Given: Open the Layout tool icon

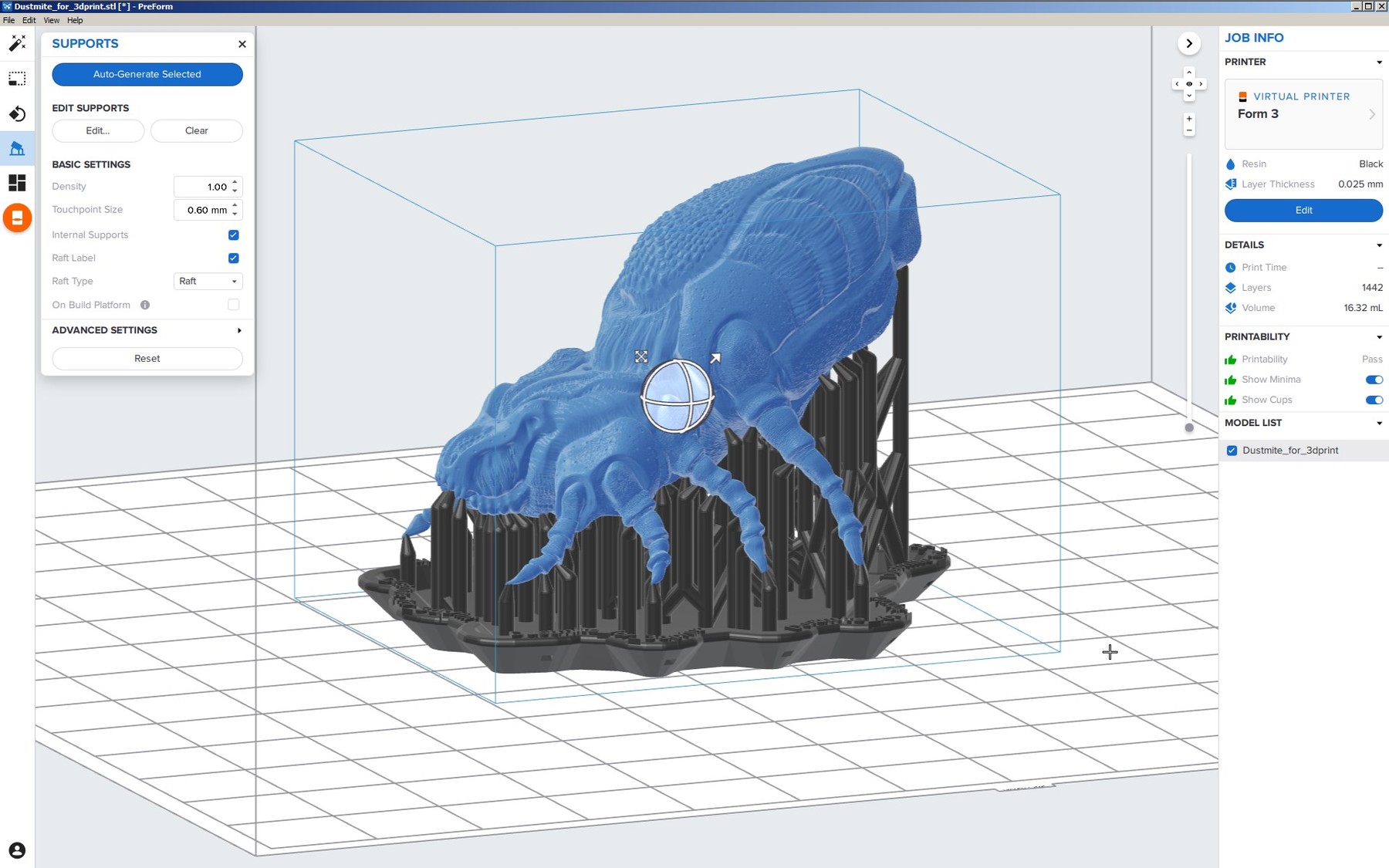Looking at the screenshot, I should 17,183.
